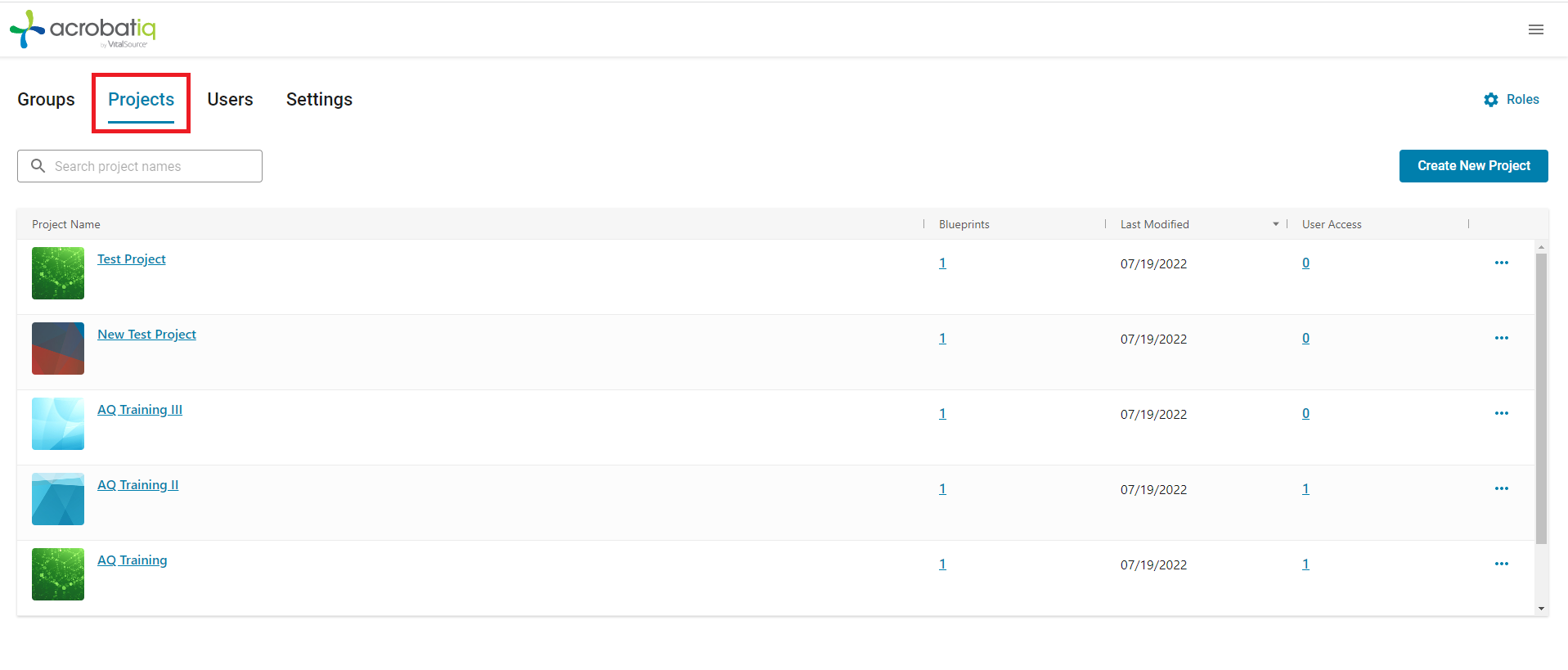Open the Roles link
Image resolution: width=1568 pixels, height=670 pixels.
coord(1522,100)
